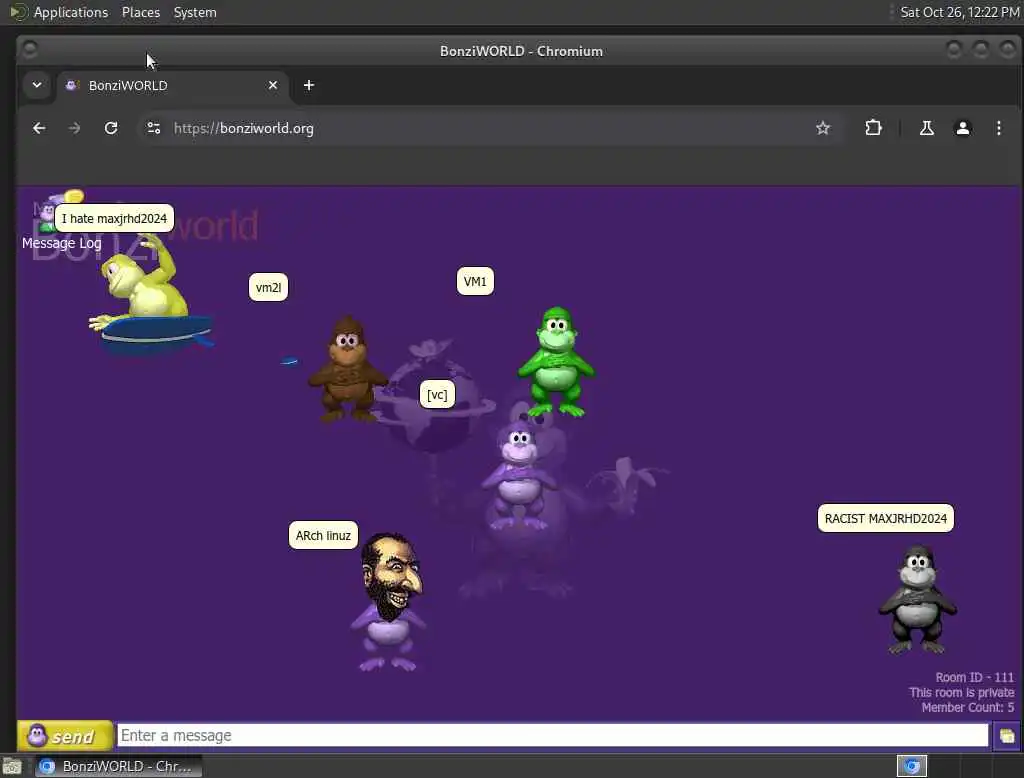Click the yellow icon beside message field

tap(1006, 736)
